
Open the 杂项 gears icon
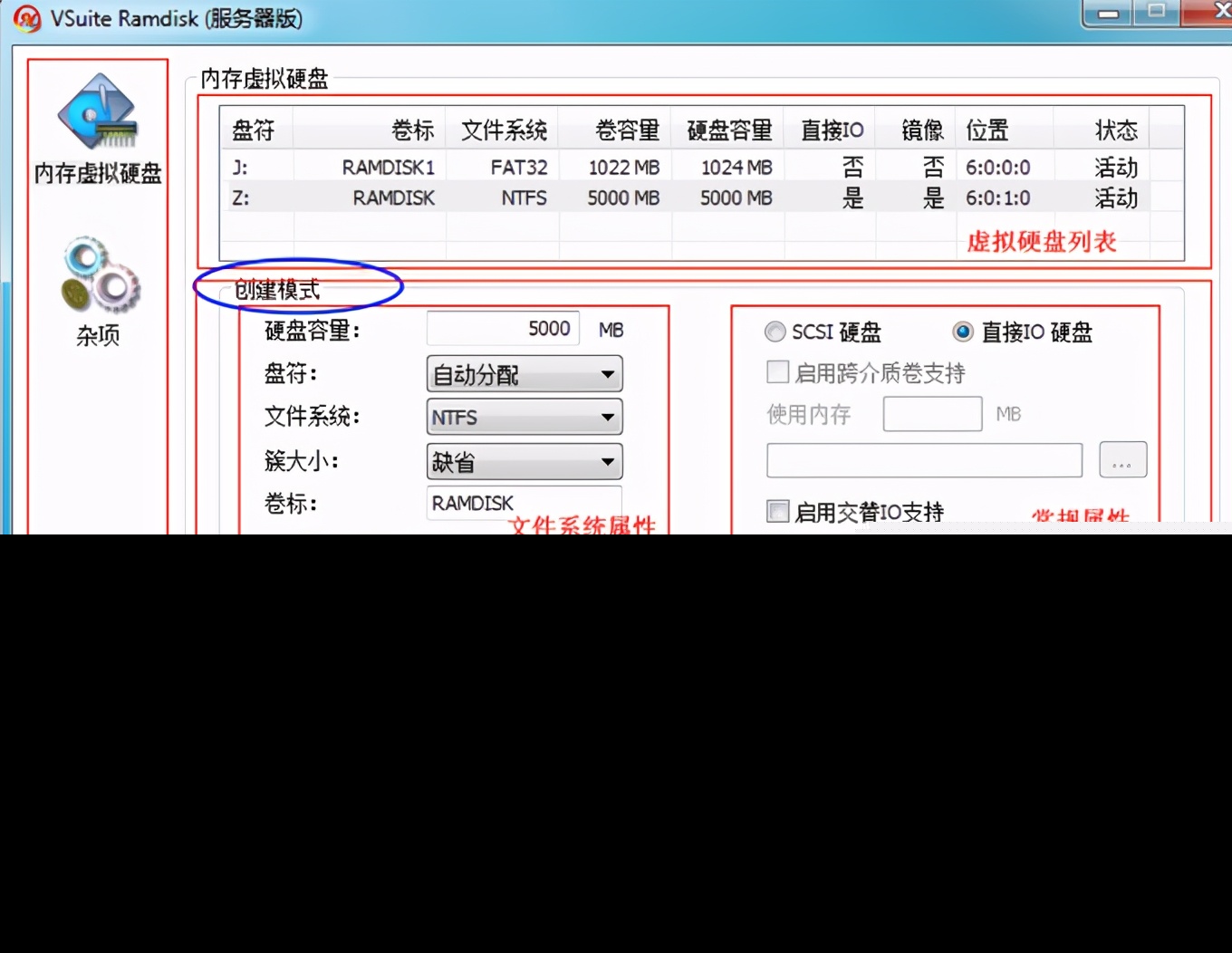click(100, 274)
